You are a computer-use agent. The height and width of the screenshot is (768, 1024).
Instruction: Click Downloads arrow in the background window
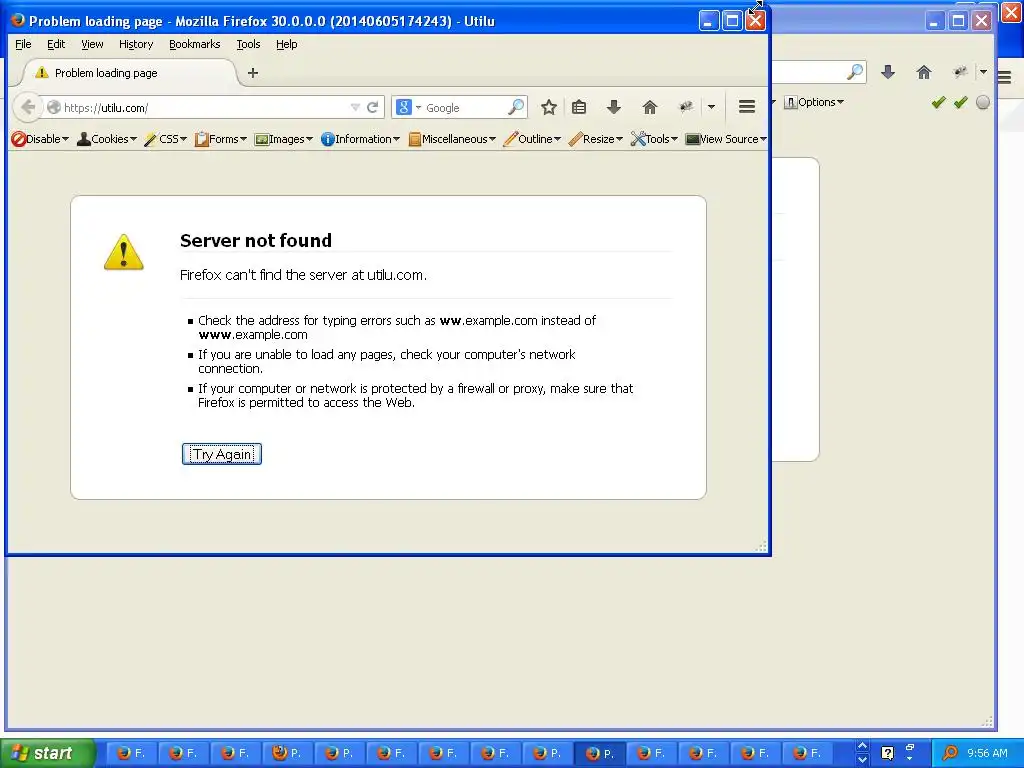pyautogui.click(x=888, y=72)
